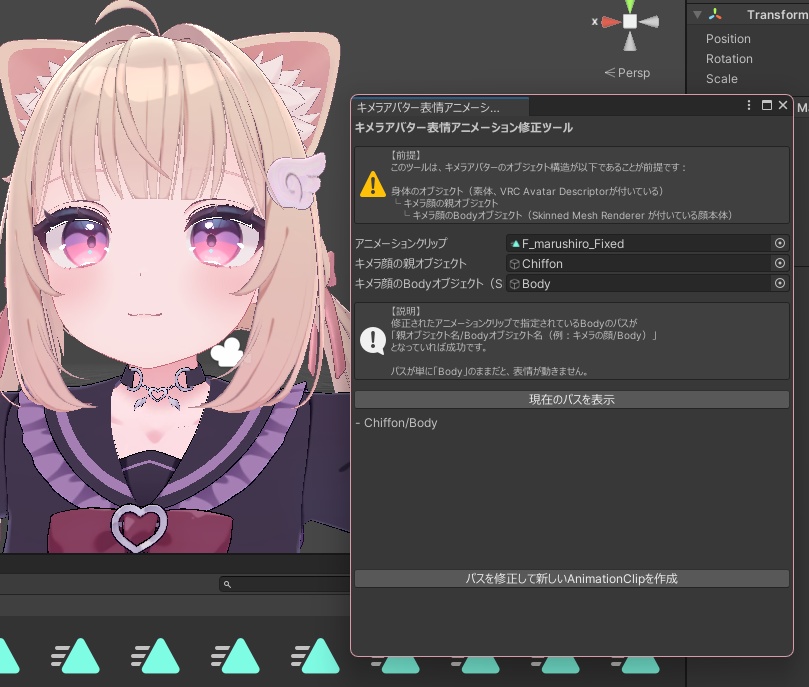Click the Scale label in Transform
Screen dimensions: 809x687
click(x=721, y=79)
